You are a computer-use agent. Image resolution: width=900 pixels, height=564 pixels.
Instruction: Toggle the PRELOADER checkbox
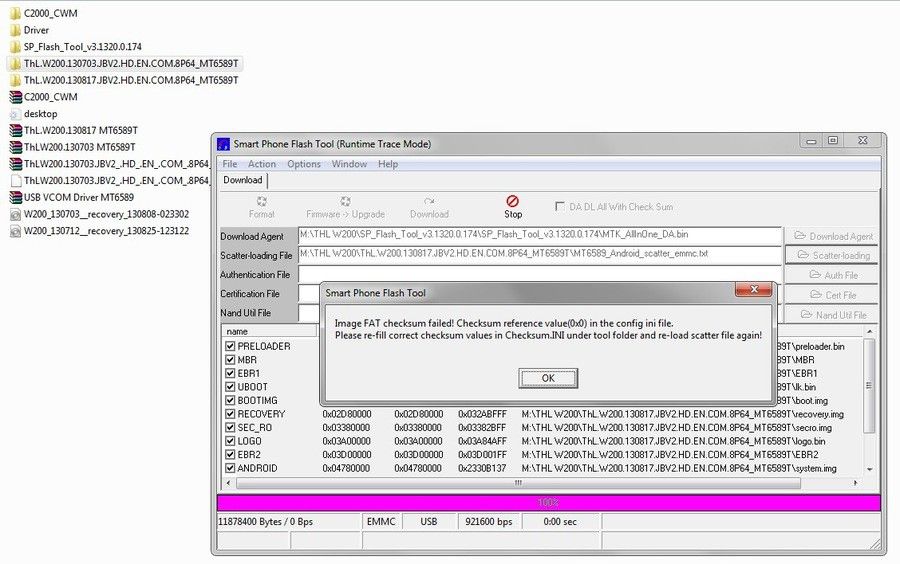[230, 346]
